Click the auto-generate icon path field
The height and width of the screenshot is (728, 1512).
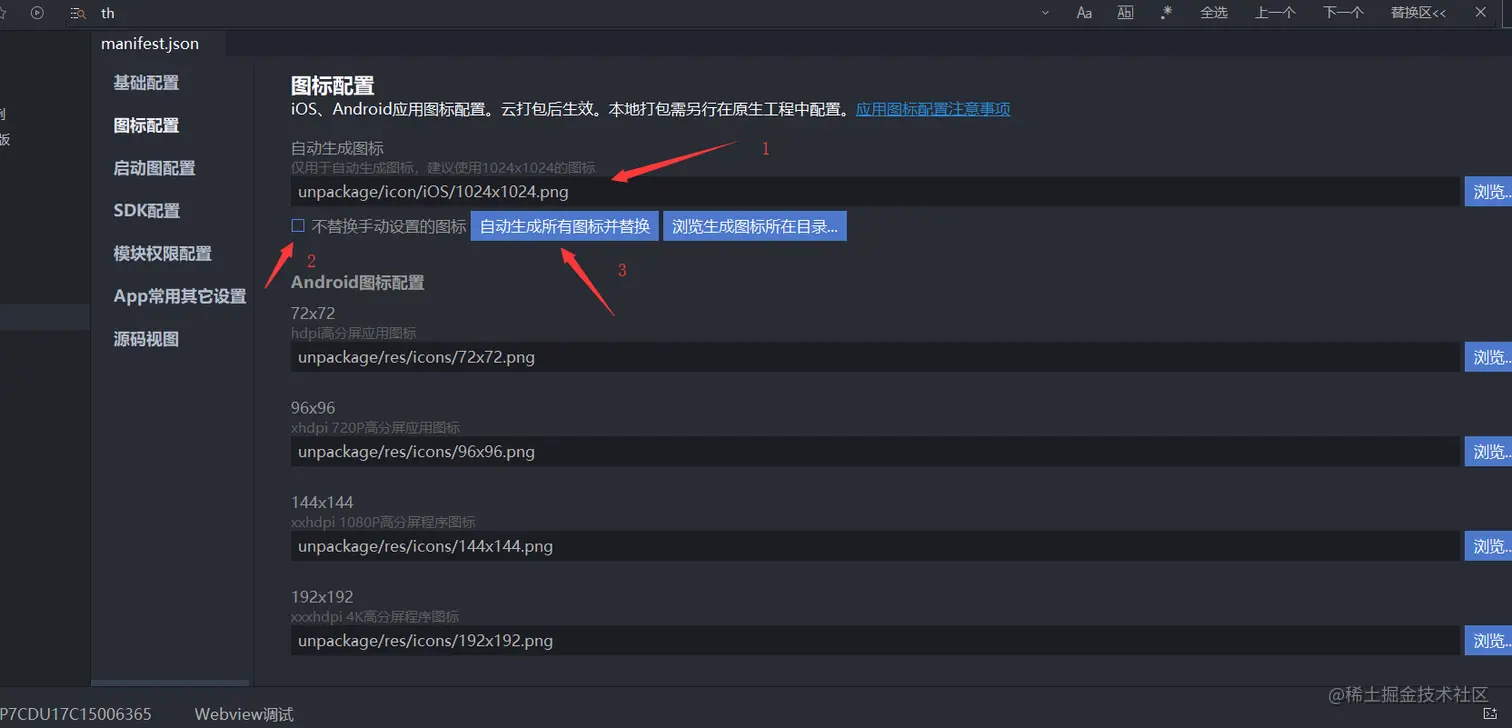[x=875, y=192]
